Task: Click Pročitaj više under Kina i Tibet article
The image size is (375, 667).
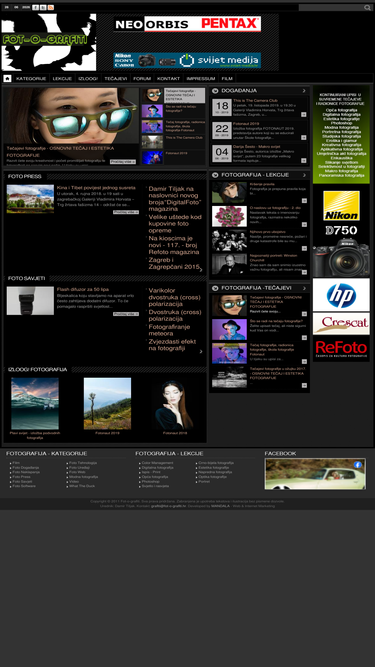Action: click(x=126, y=212)
